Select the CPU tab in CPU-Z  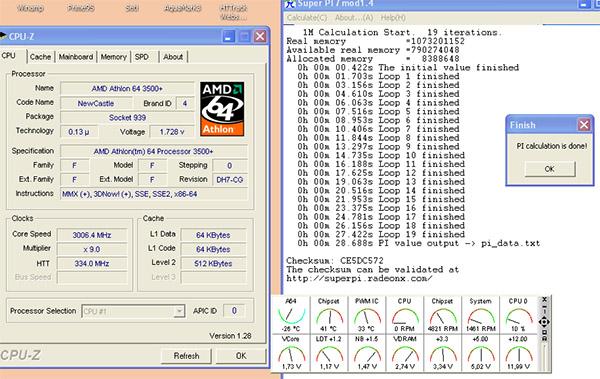[x=9, y=56]
